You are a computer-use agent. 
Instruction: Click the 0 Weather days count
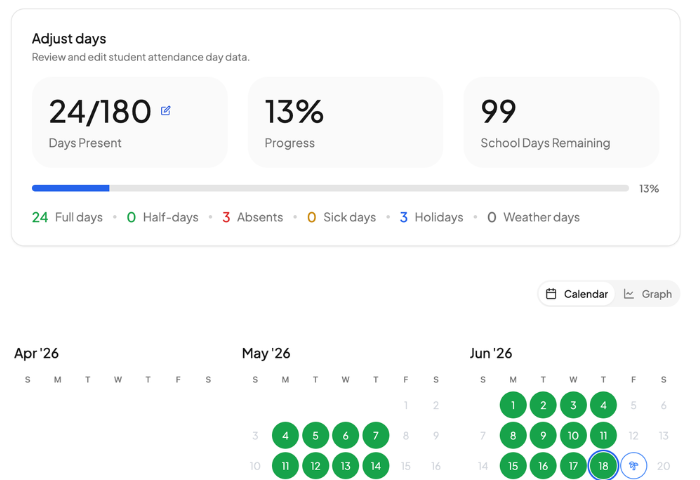click(x=533, y=217)
